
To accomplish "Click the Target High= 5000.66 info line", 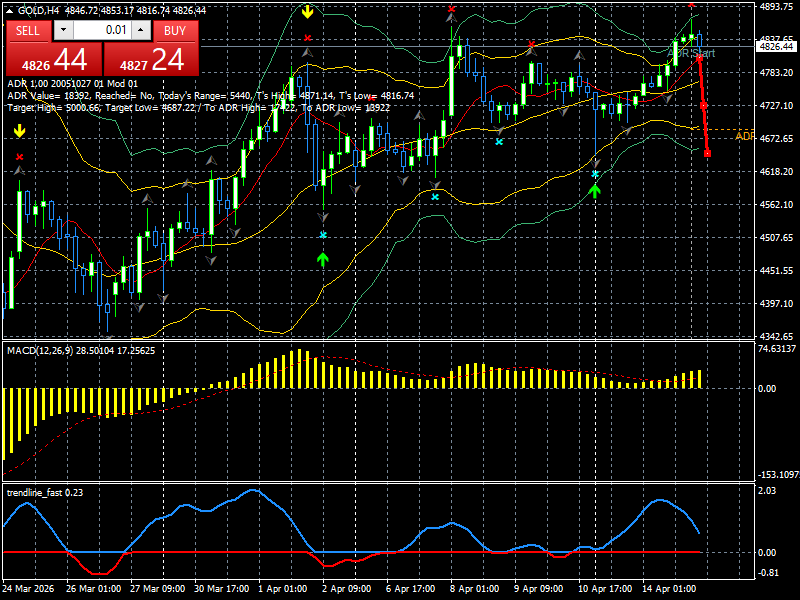I will pyautogui.click(x=199, y=108).
